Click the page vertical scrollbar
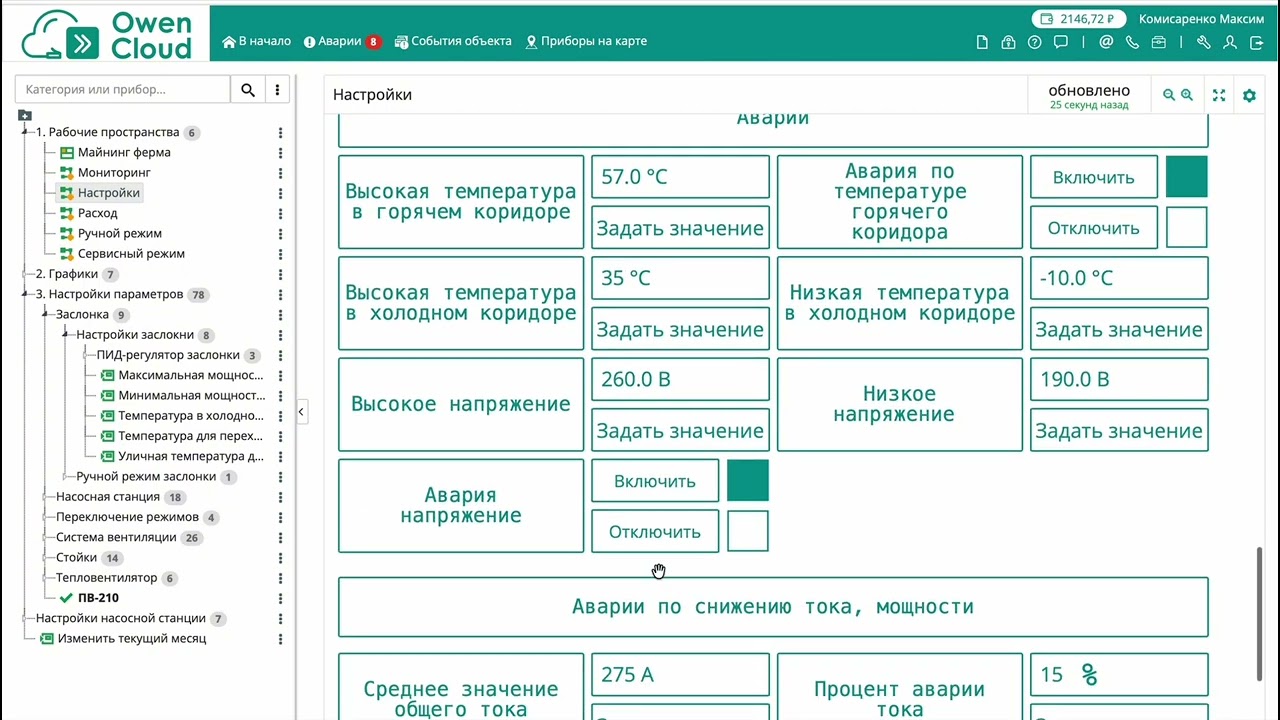The image size is (1280, 720). pos(1260,615)
